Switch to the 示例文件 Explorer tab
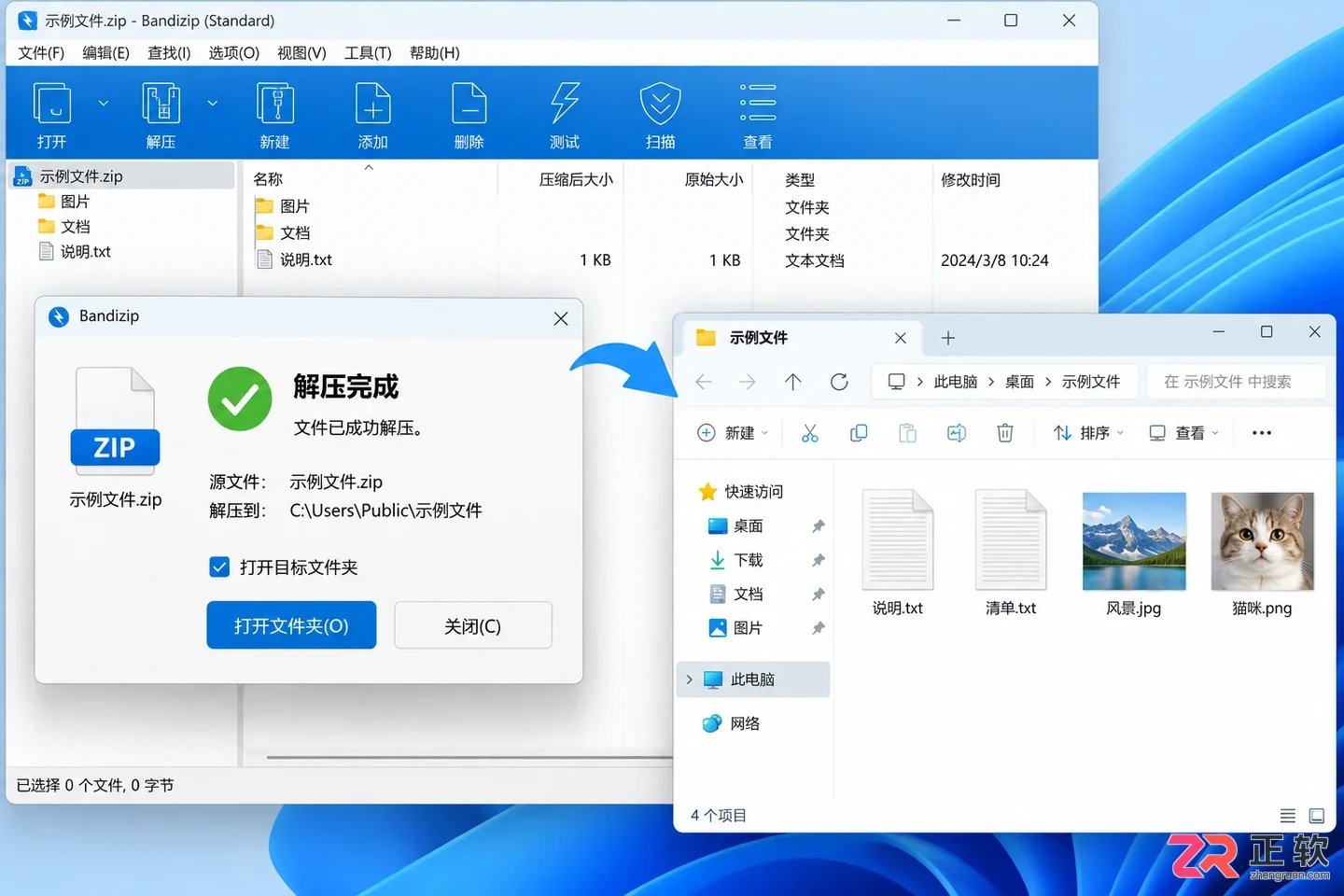The image size is (1344, 896). 803,338
